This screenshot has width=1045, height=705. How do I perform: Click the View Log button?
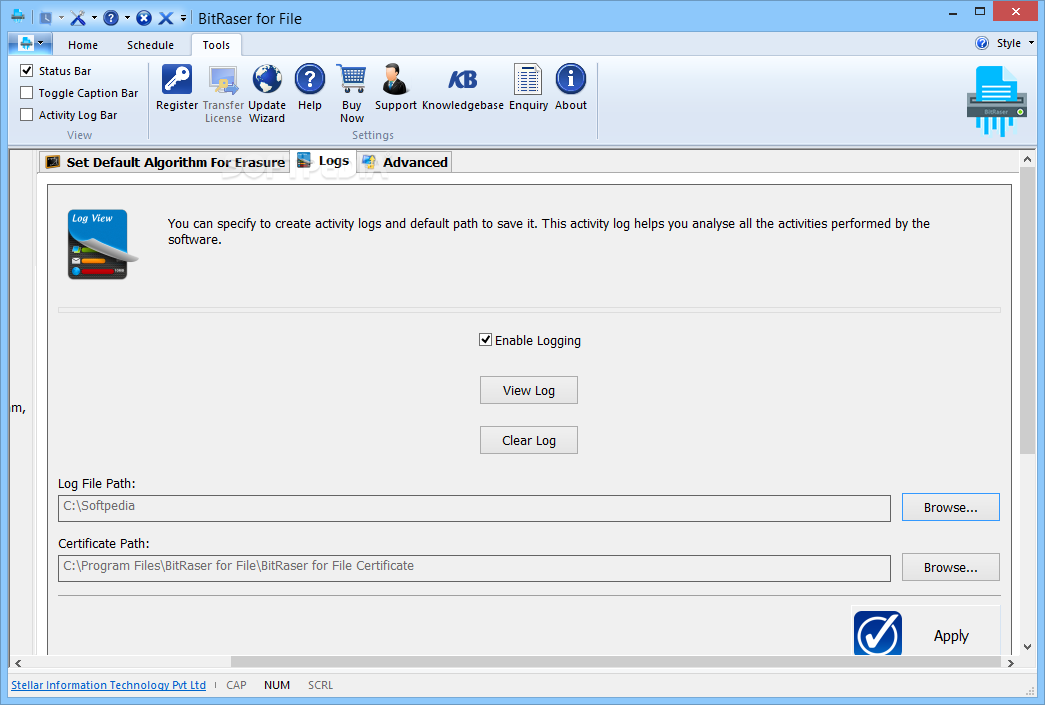tap(528, 390)
